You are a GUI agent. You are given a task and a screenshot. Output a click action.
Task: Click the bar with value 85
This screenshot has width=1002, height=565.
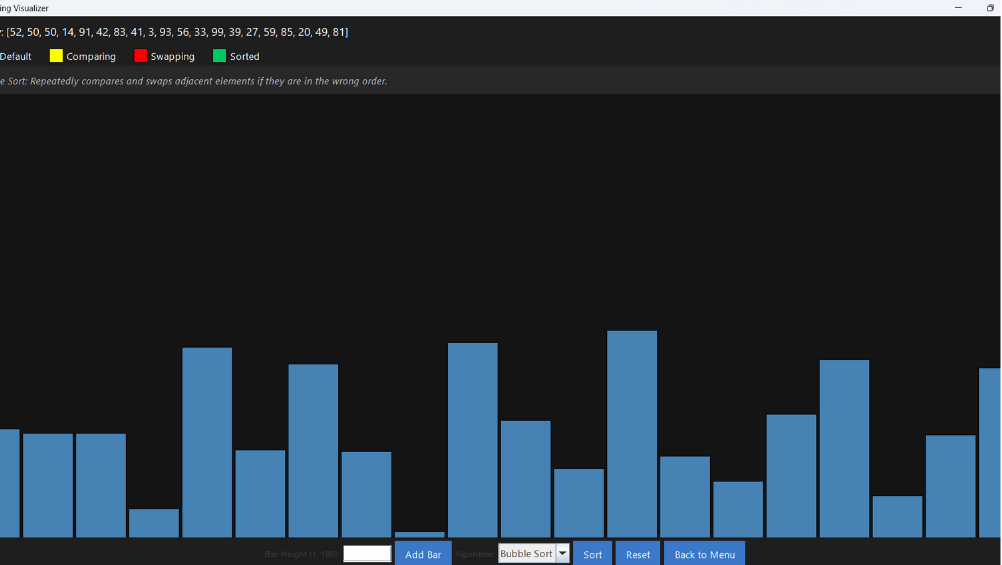point(844,449)
